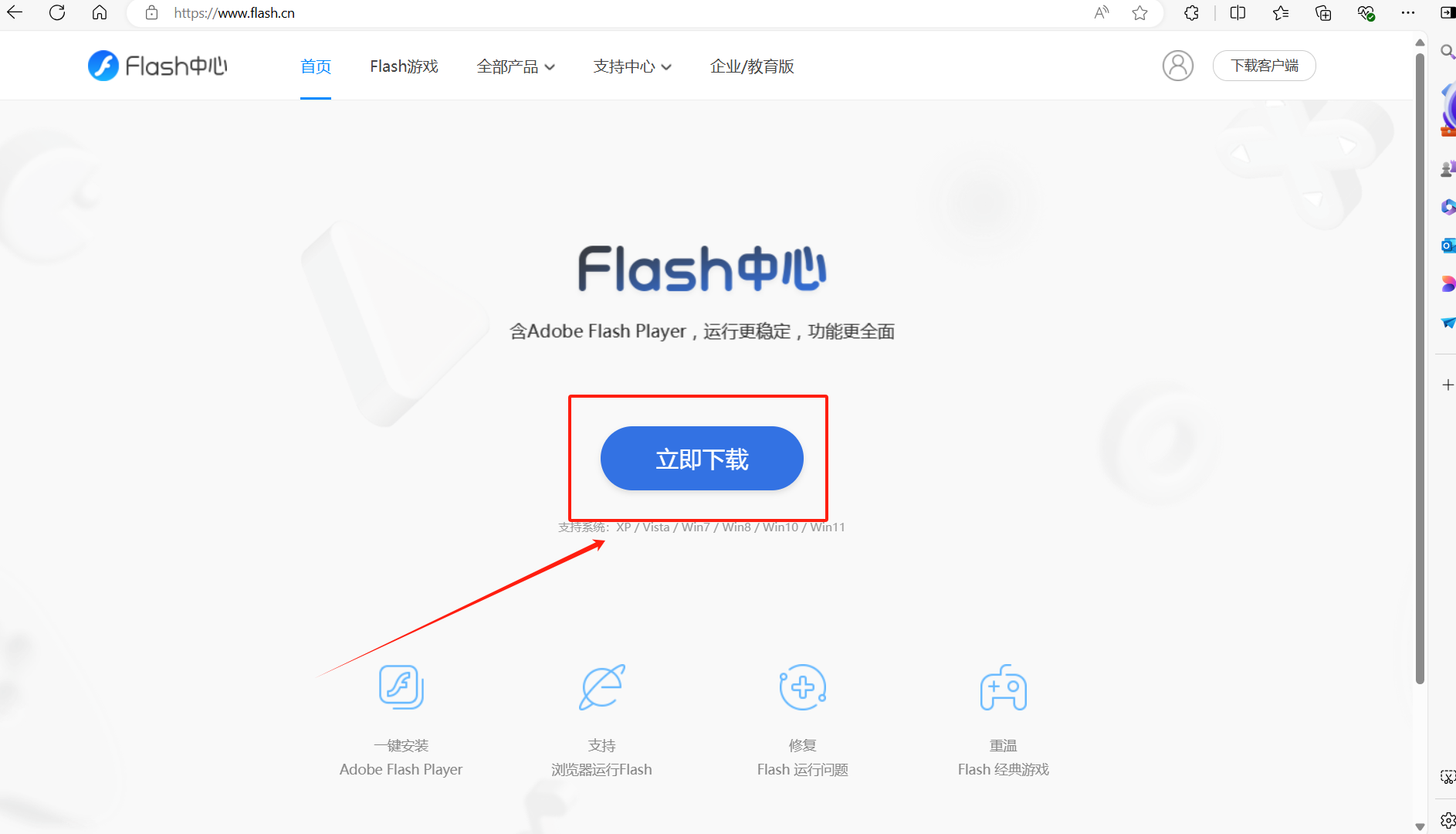1456x834 pixels.
Task: Open the user account avatar icon
Action: coord(1177,66)
